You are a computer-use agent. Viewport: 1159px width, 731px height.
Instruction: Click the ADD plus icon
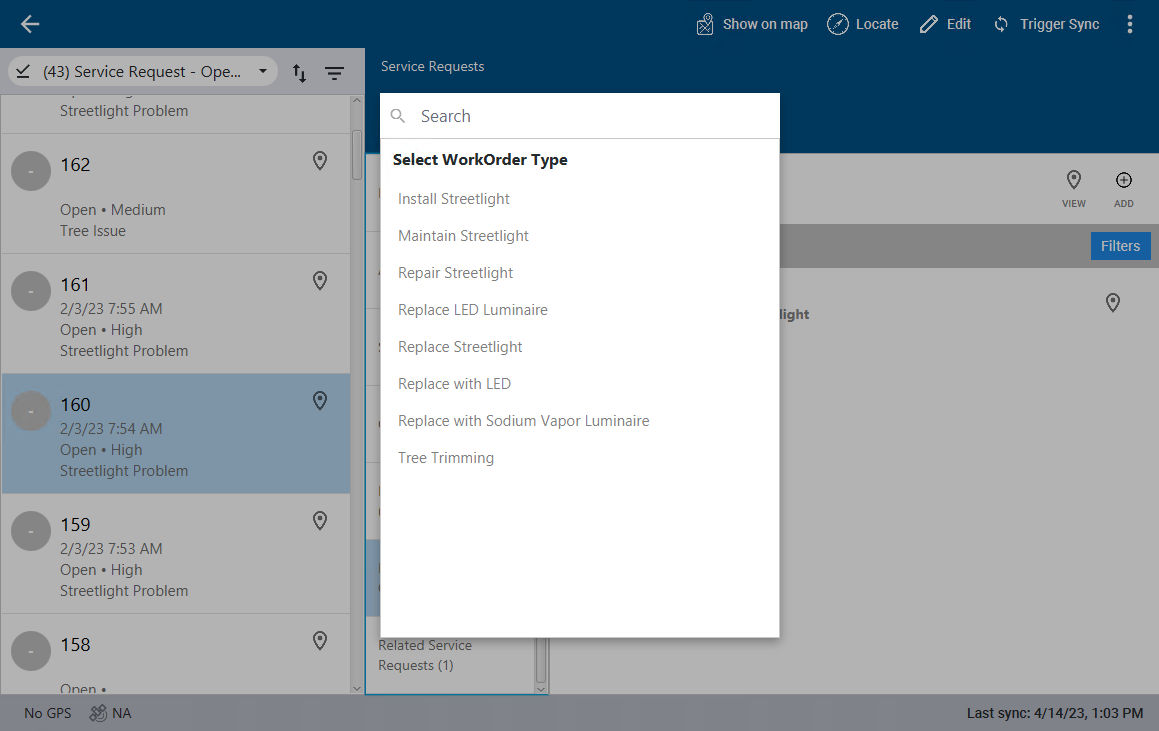click(x=1123, y=181)
